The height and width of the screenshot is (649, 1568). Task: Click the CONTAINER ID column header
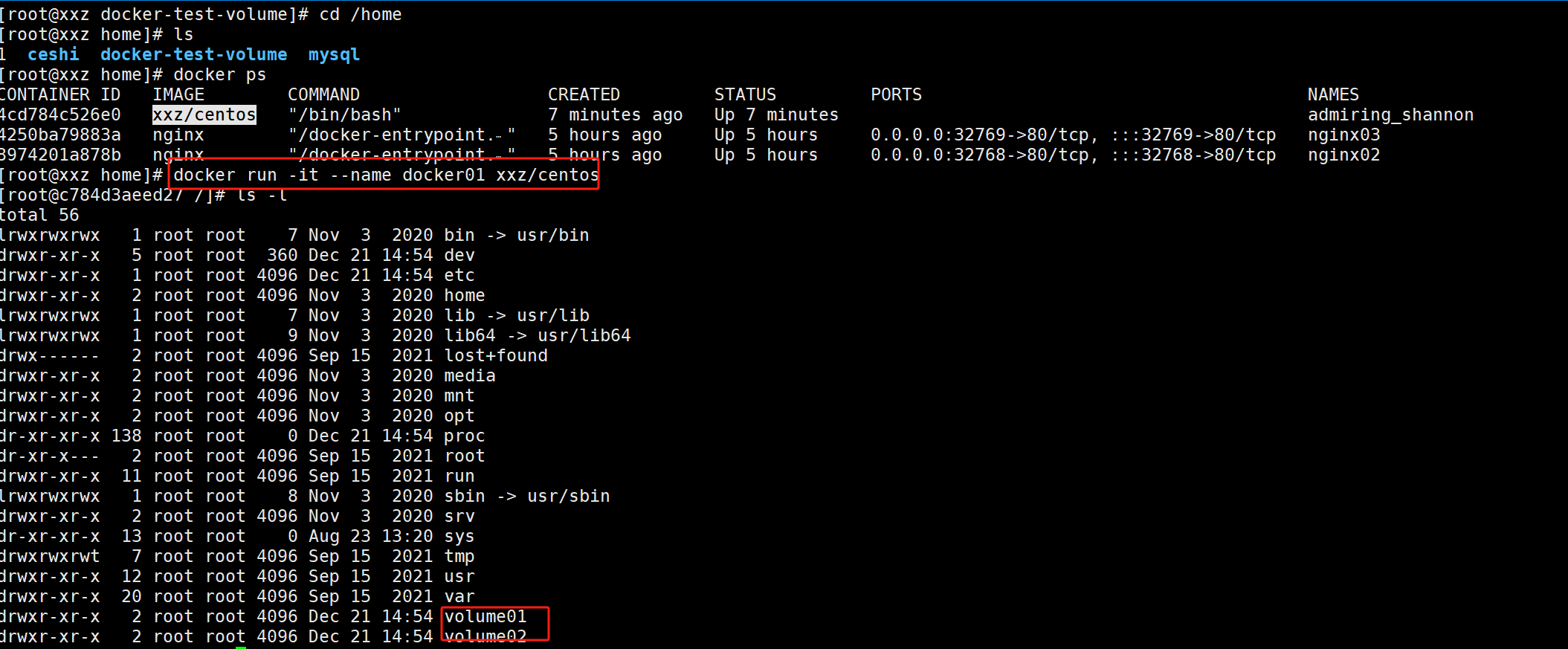tap(59, 94)
